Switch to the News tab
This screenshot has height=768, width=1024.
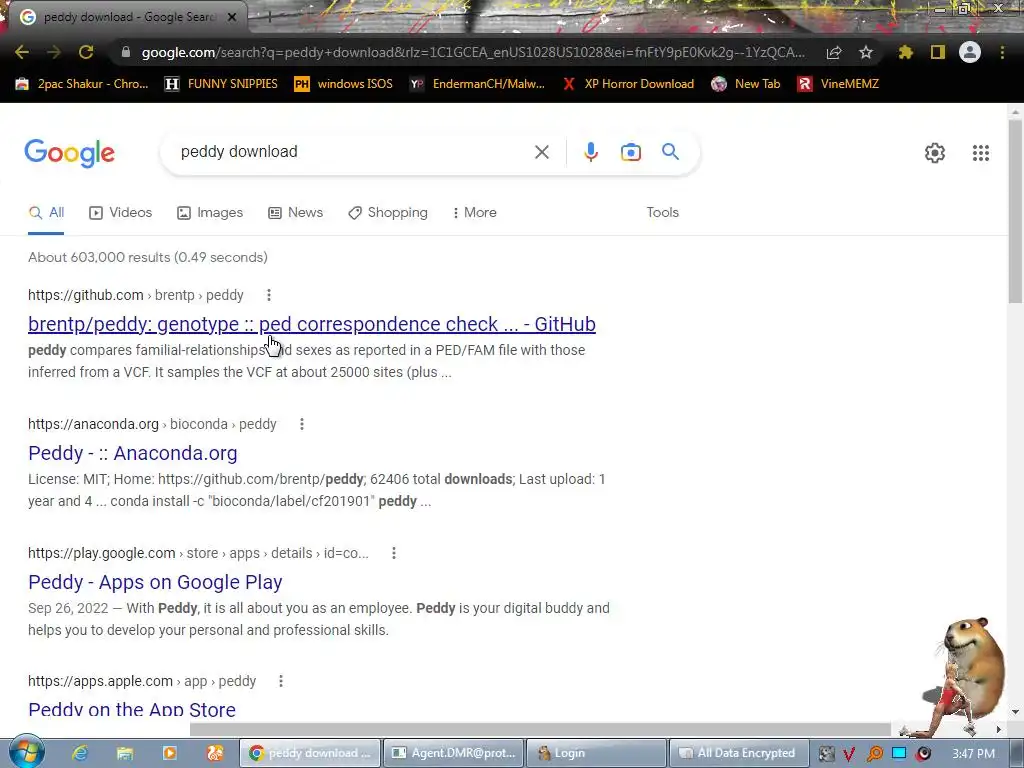[295, 212]
